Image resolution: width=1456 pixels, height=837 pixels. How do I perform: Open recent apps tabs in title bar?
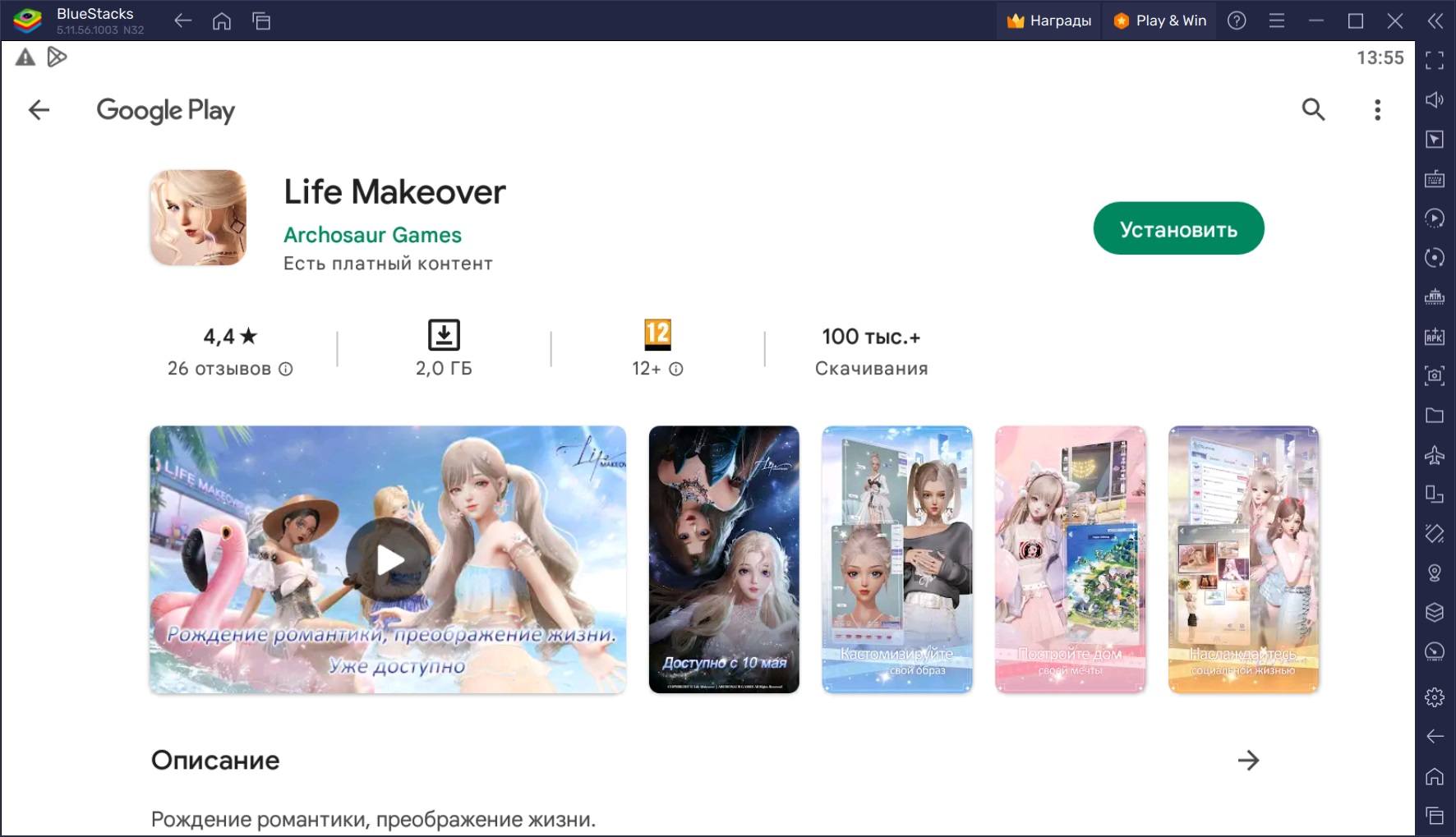point(261,21)
